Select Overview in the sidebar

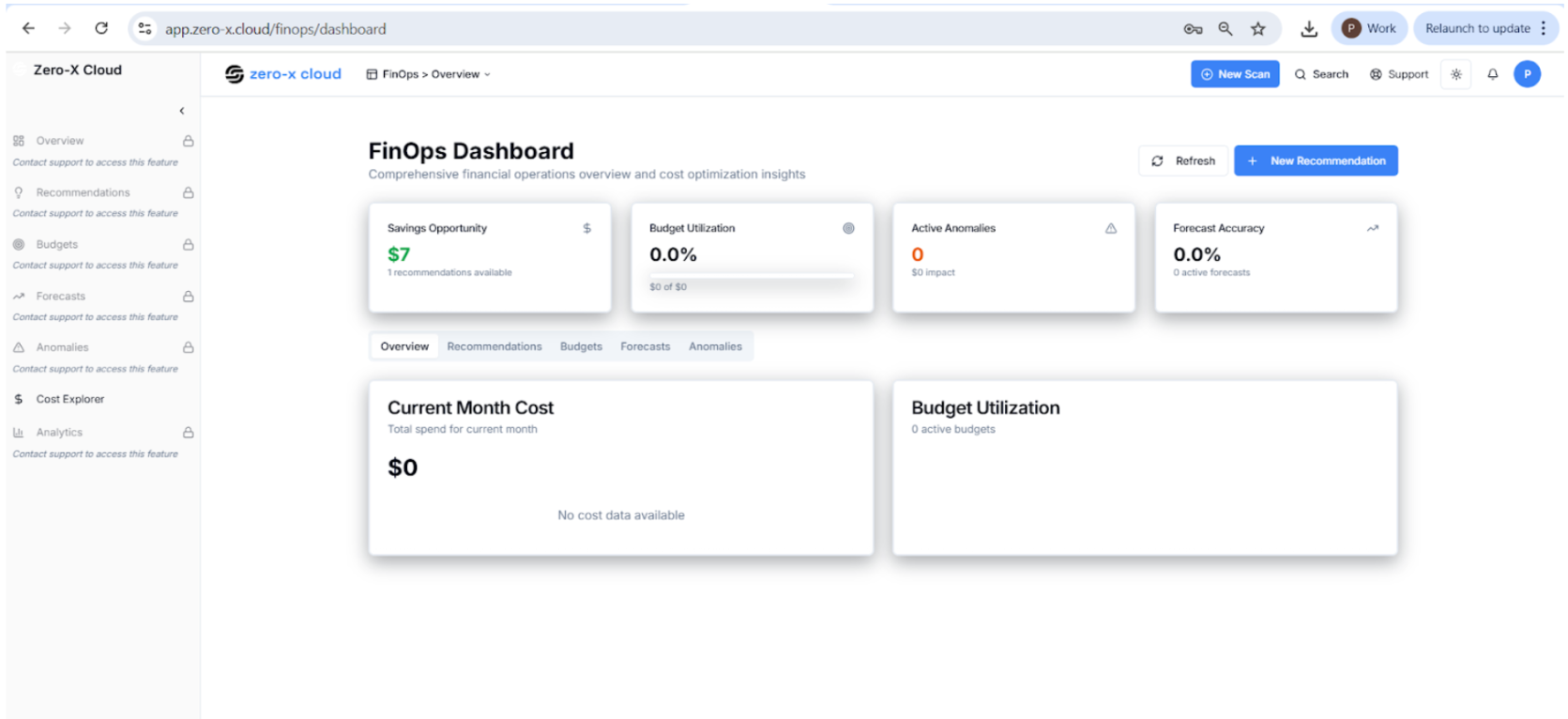pos(60,141)
